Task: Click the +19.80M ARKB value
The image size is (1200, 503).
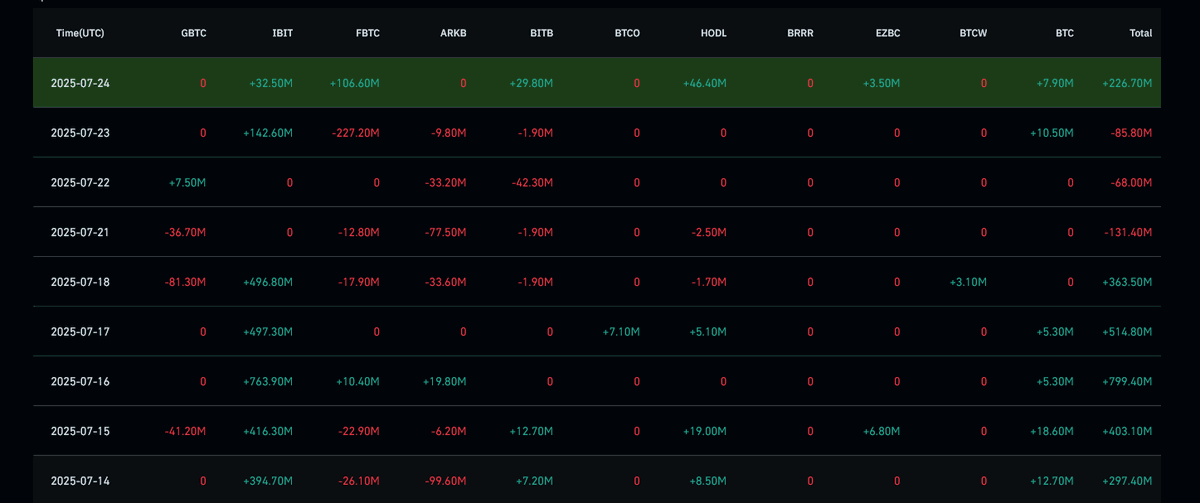Action: pos(444,381)
